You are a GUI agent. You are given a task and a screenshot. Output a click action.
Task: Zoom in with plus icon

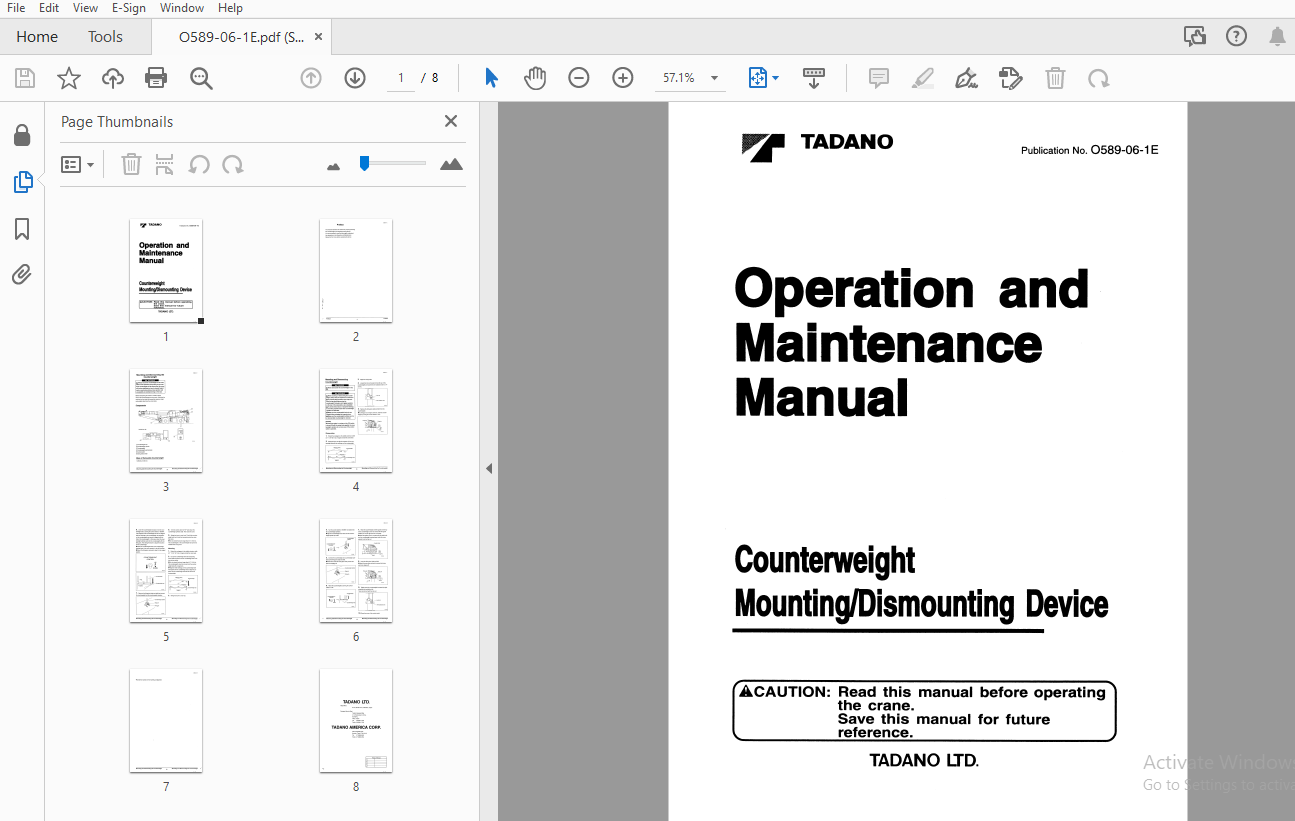pos(623,78)
